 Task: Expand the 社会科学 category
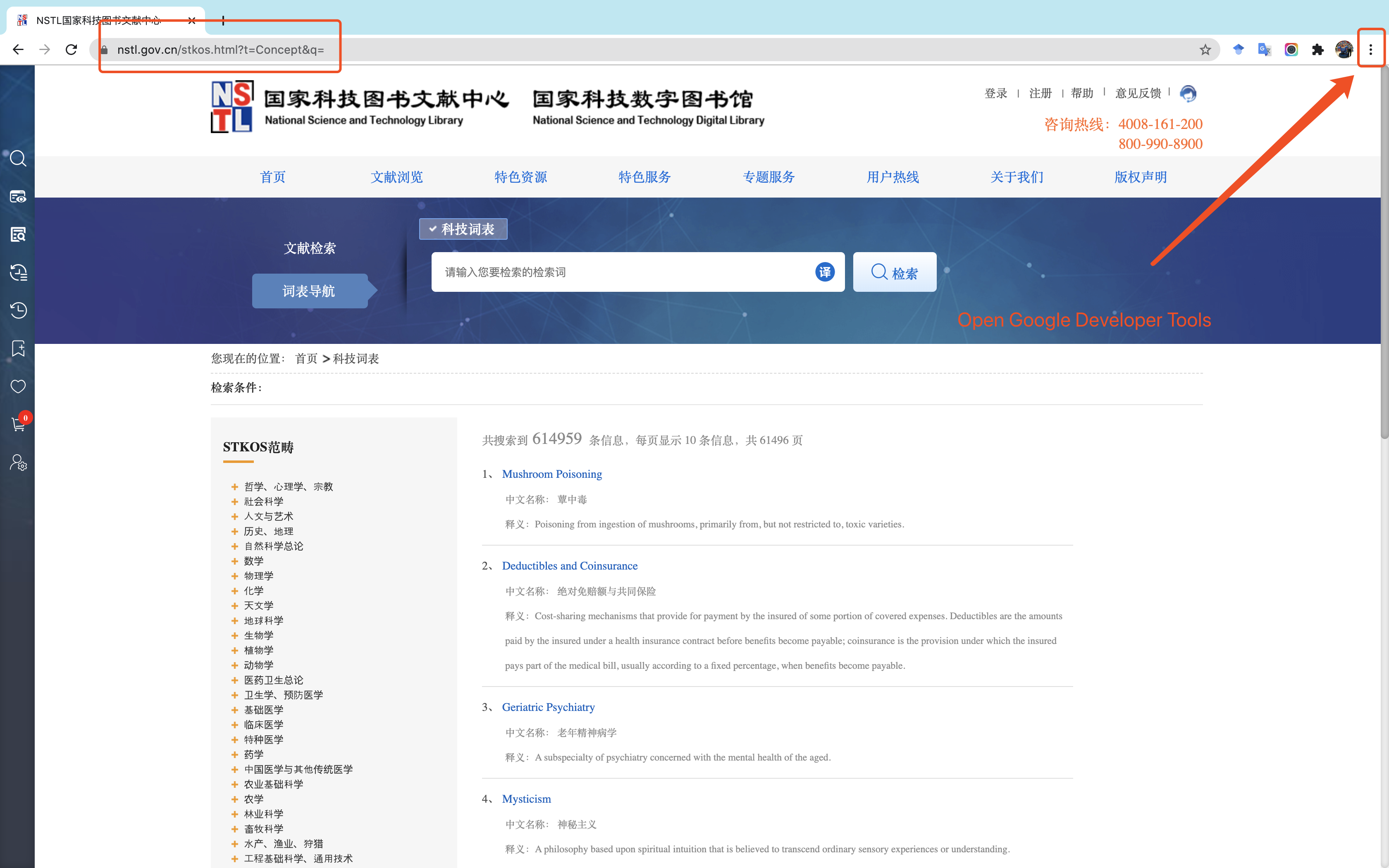235,501
